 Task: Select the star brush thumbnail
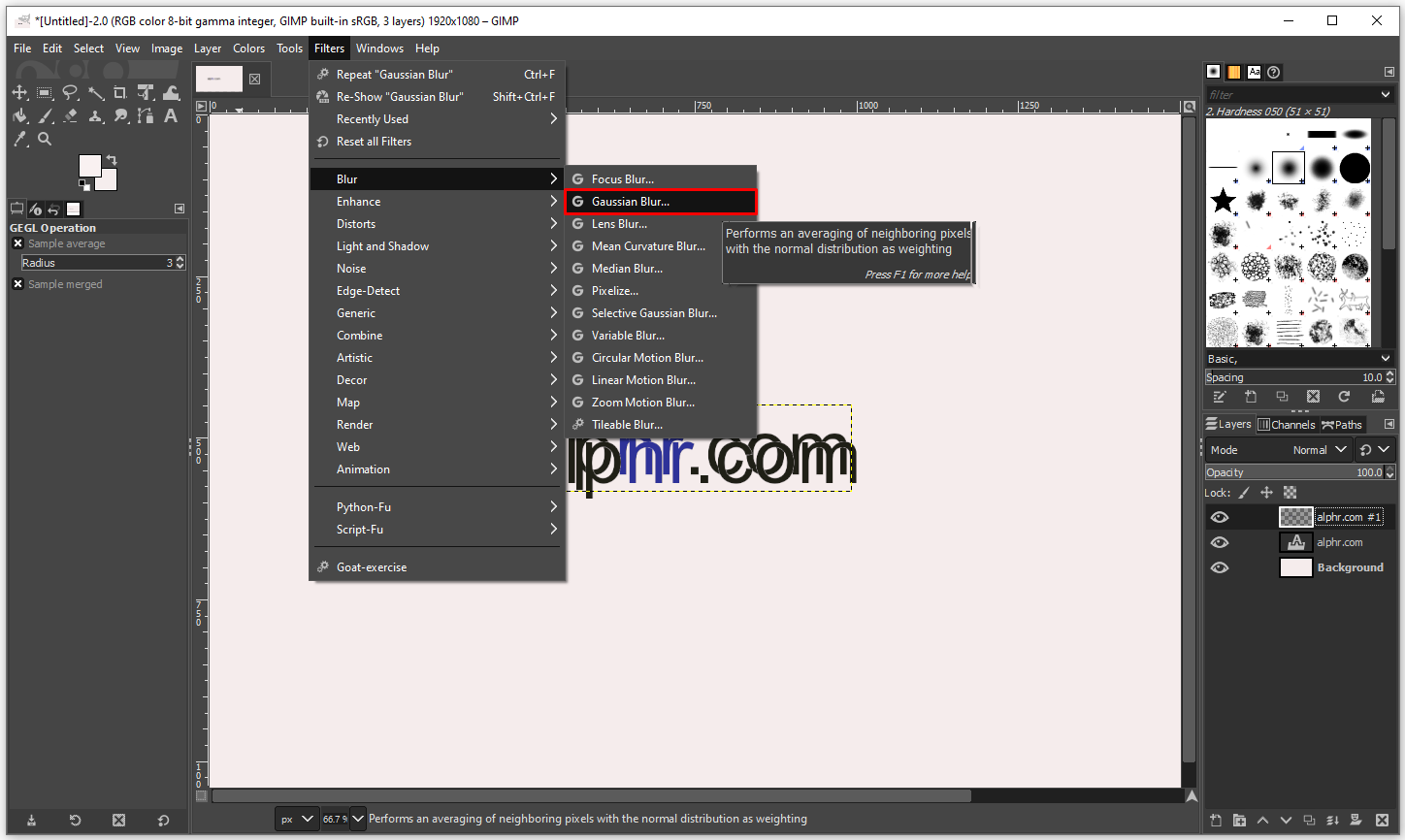pos(1224,201)
